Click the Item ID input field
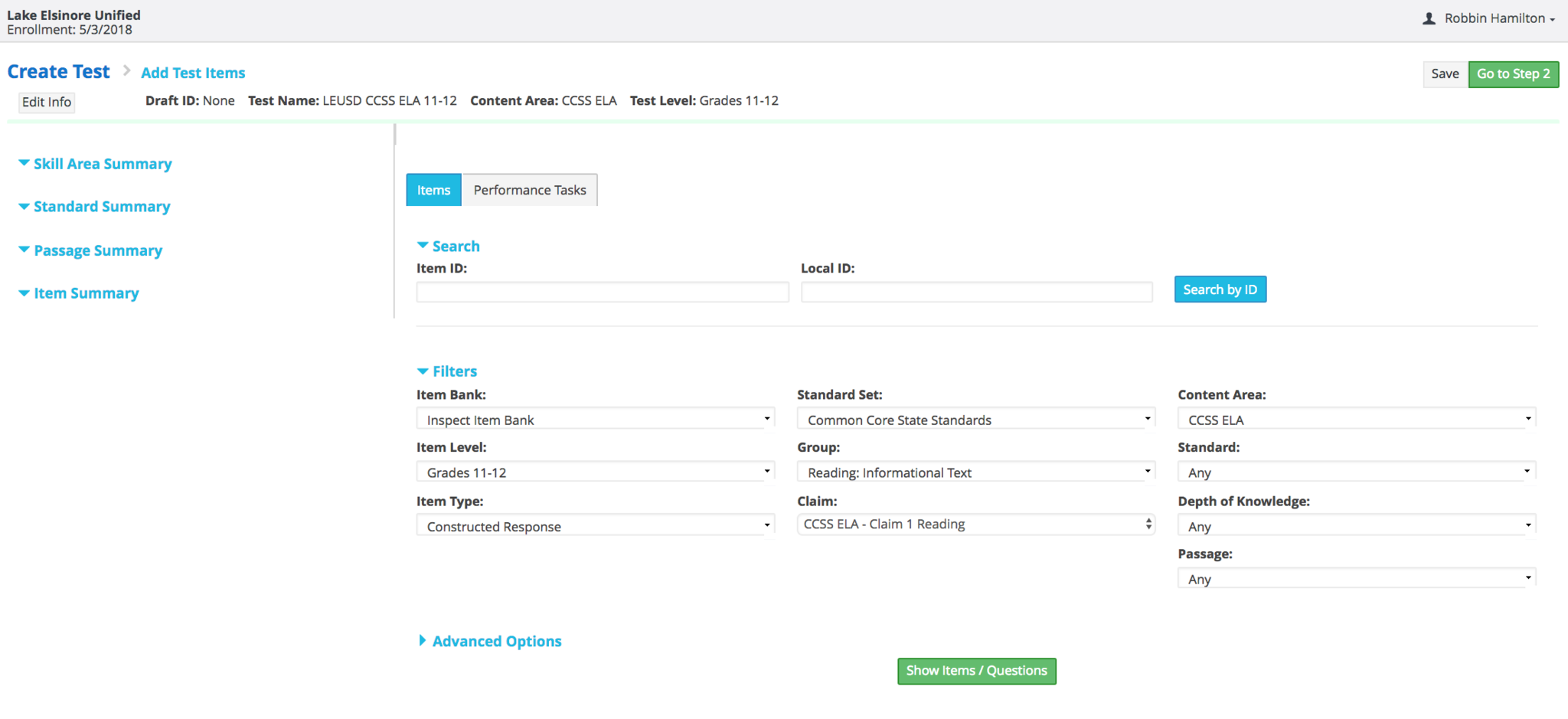This screenshot has height=719, width=1568. (x=602, y=292)
